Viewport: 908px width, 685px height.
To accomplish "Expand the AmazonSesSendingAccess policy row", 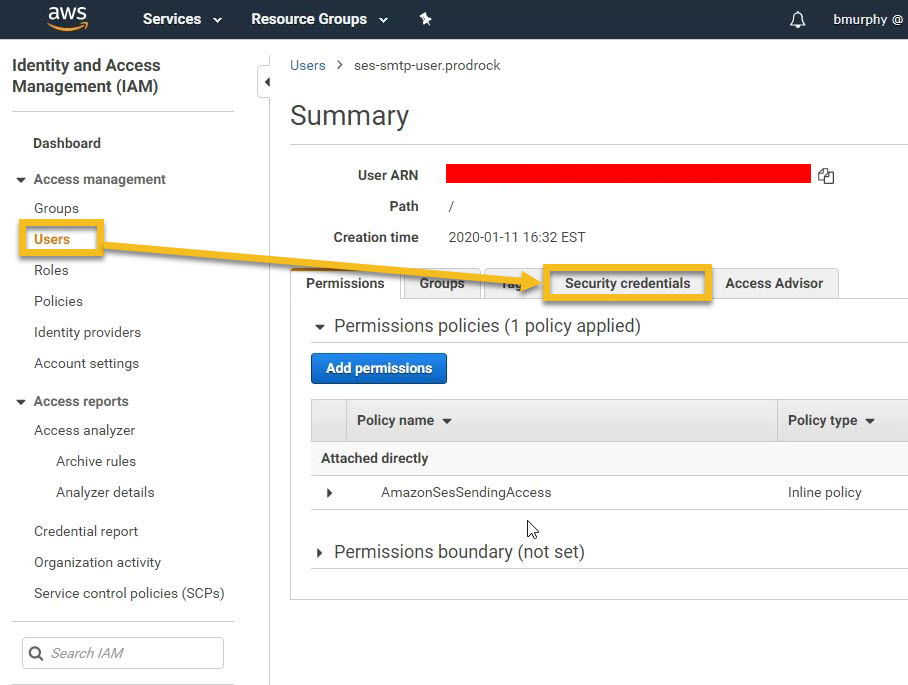I will [329, 493].
